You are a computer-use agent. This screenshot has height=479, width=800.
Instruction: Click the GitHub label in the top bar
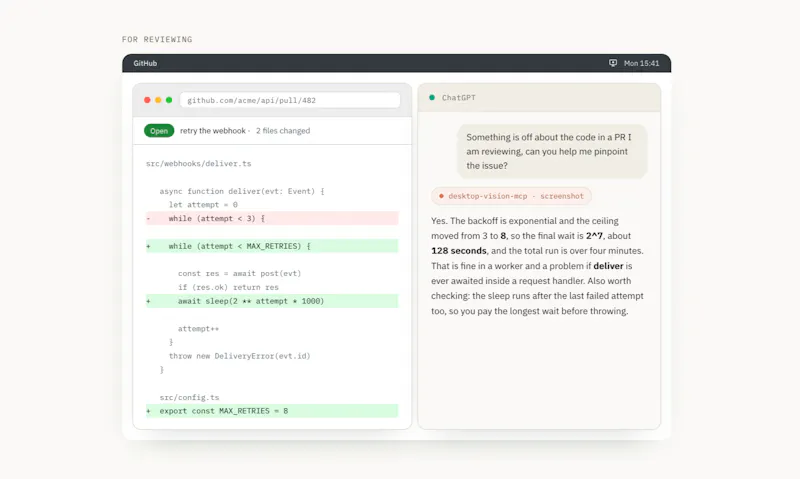[145, 63]
